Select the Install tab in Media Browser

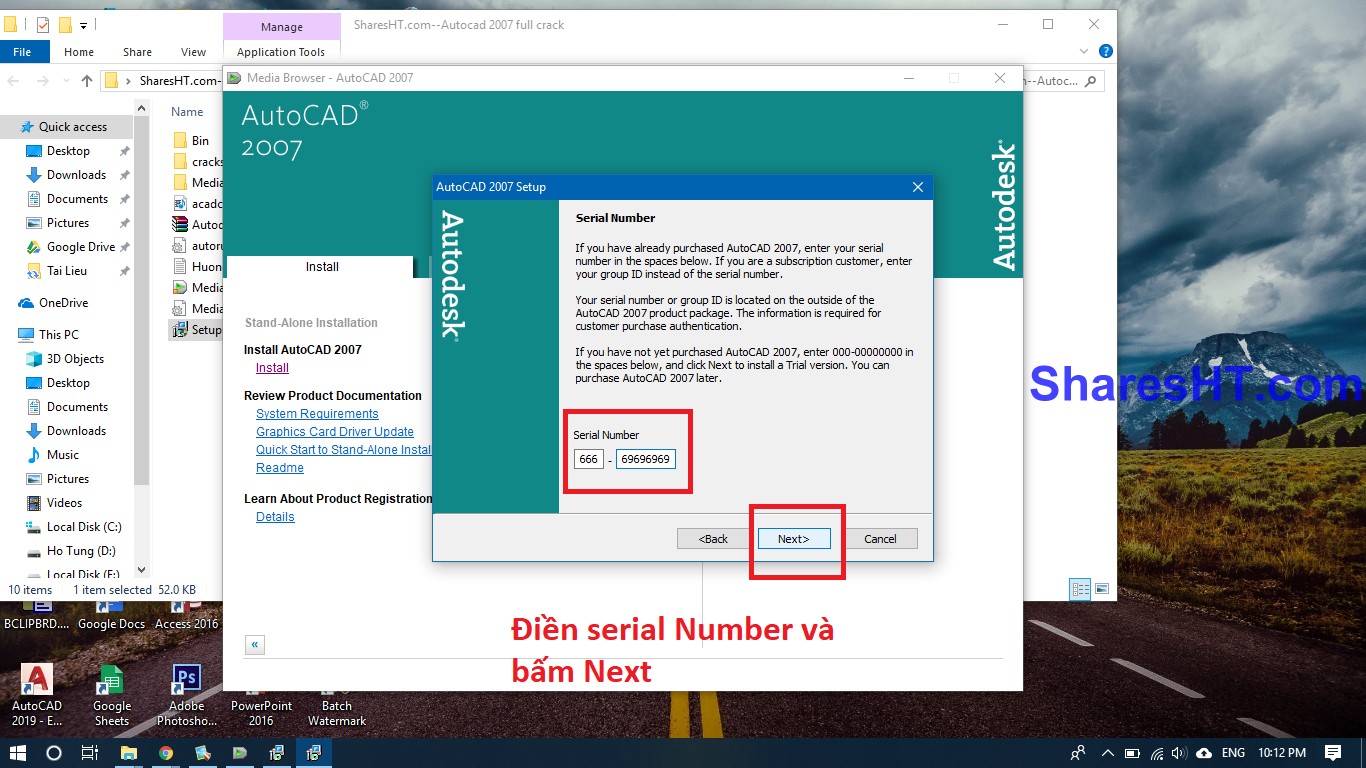[x=321, y=267]
